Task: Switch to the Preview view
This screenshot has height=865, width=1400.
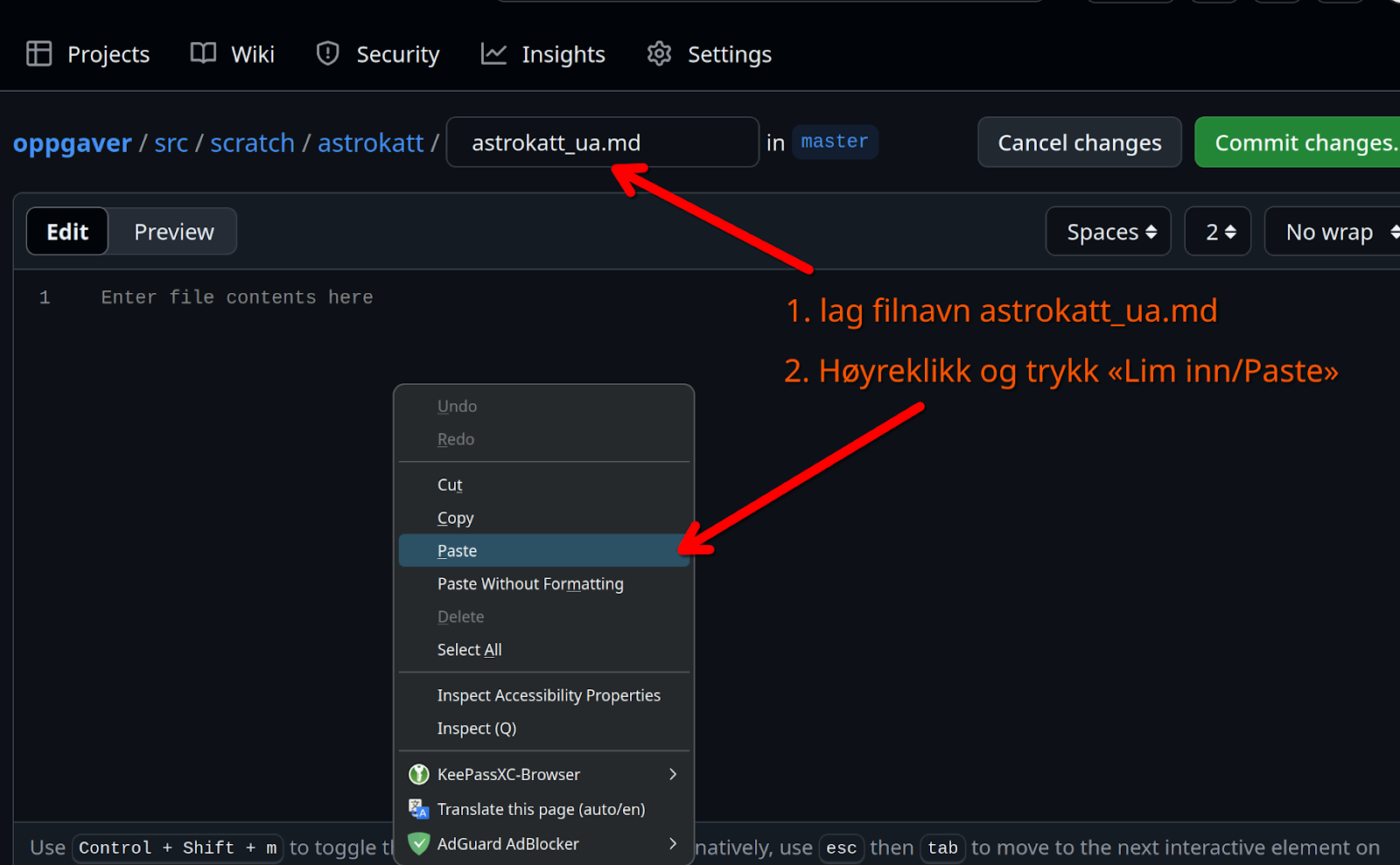Action: 173,232
